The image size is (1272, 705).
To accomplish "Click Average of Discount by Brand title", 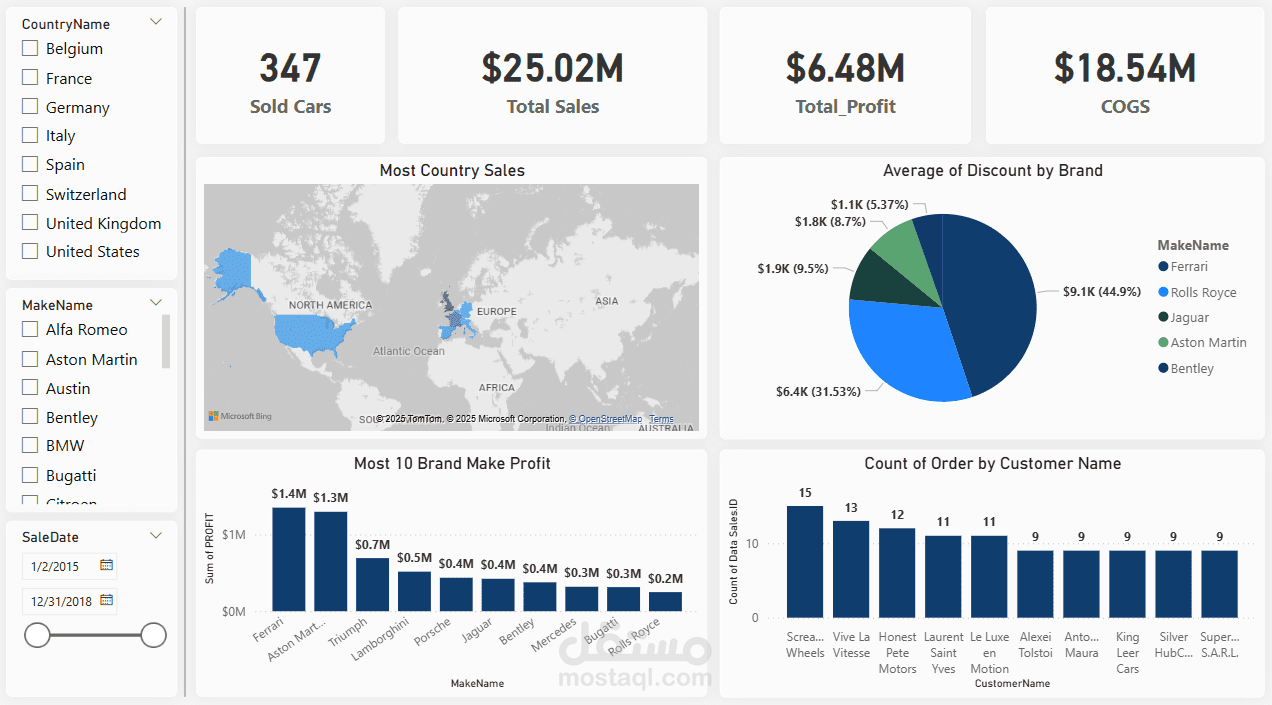I will (x=993, y=171).
